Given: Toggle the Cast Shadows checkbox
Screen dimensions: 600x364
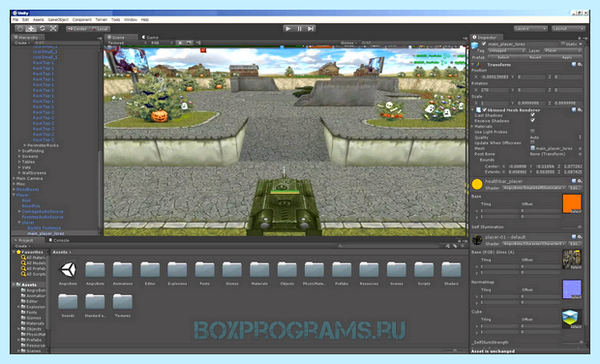Looking at the screenshot, I should 532,115.
